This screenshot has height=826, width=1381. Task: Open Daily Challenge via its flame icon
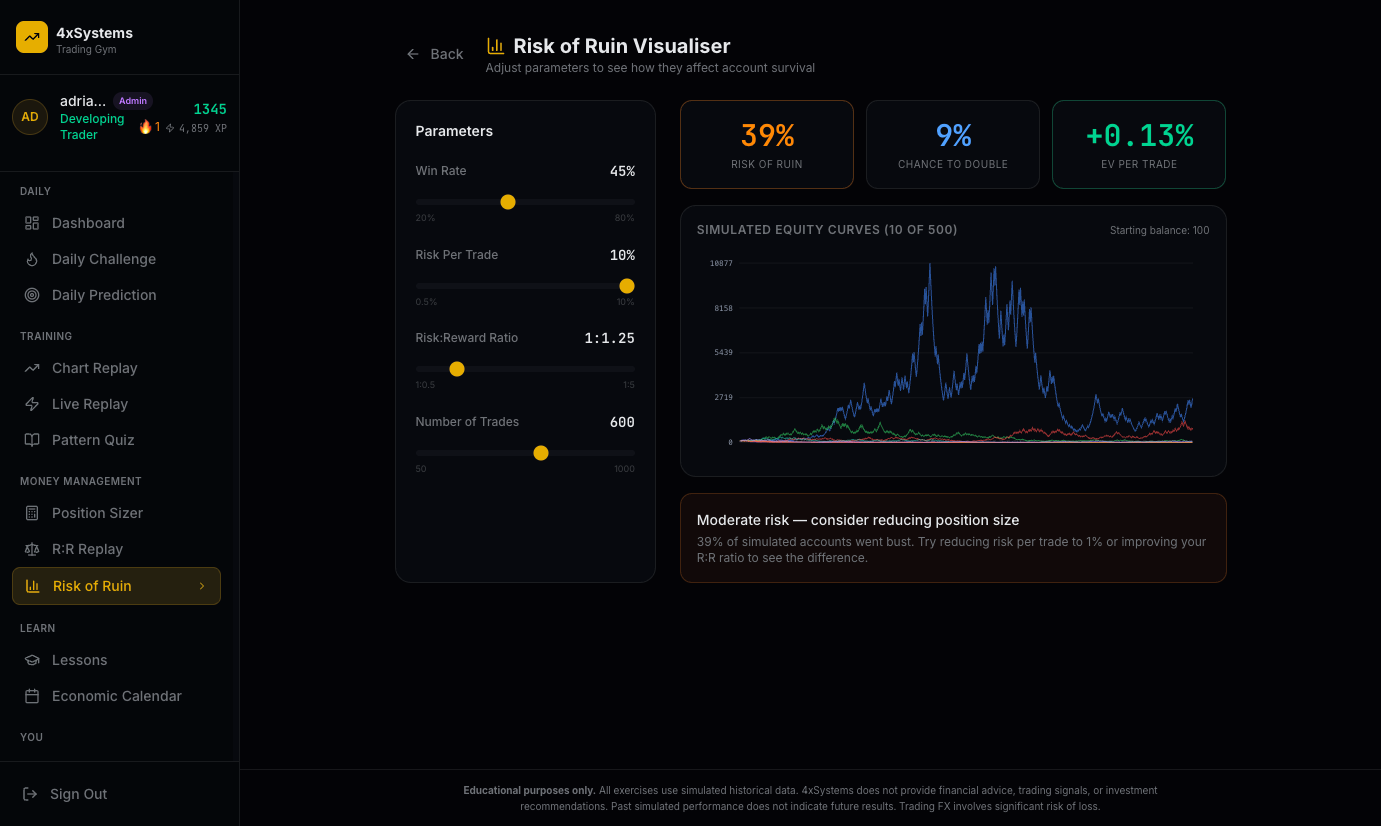tap(32, 259)
